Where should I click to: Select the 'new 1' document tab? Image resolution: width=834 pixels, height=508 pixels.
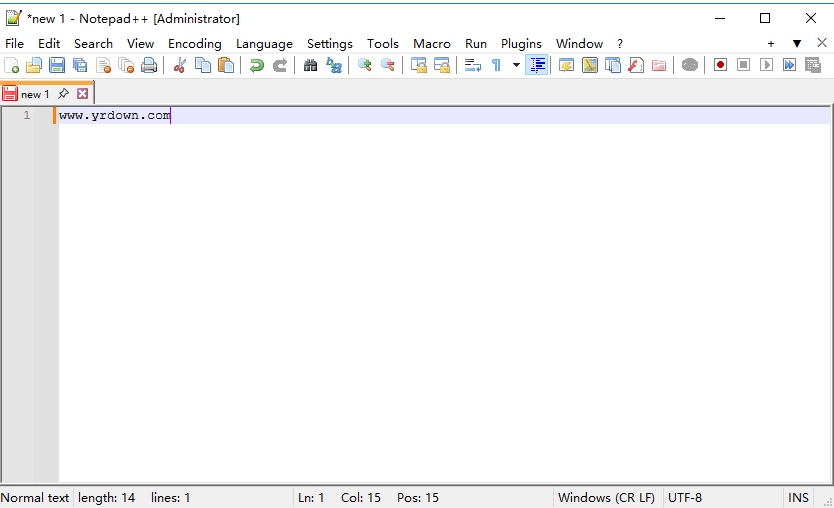(35, 94)
